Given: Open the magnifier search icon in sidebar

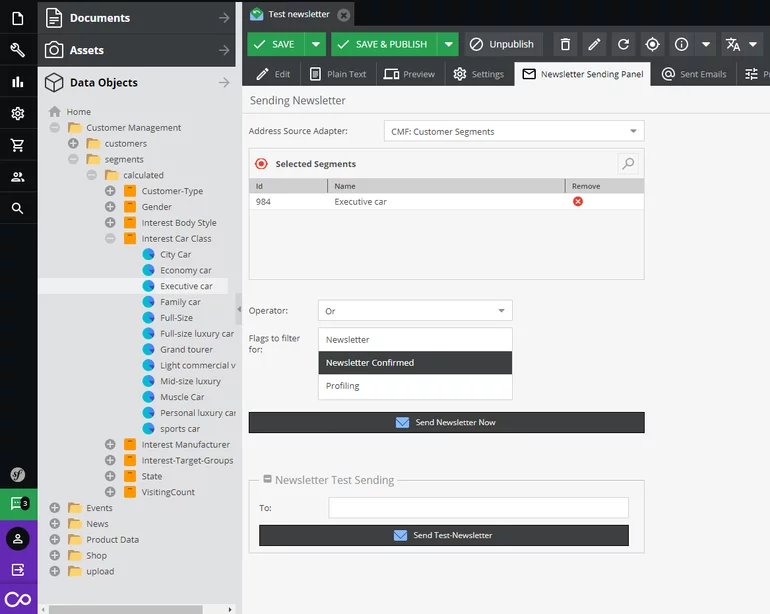Looking at the screenshot, I should tap(18, 208).
